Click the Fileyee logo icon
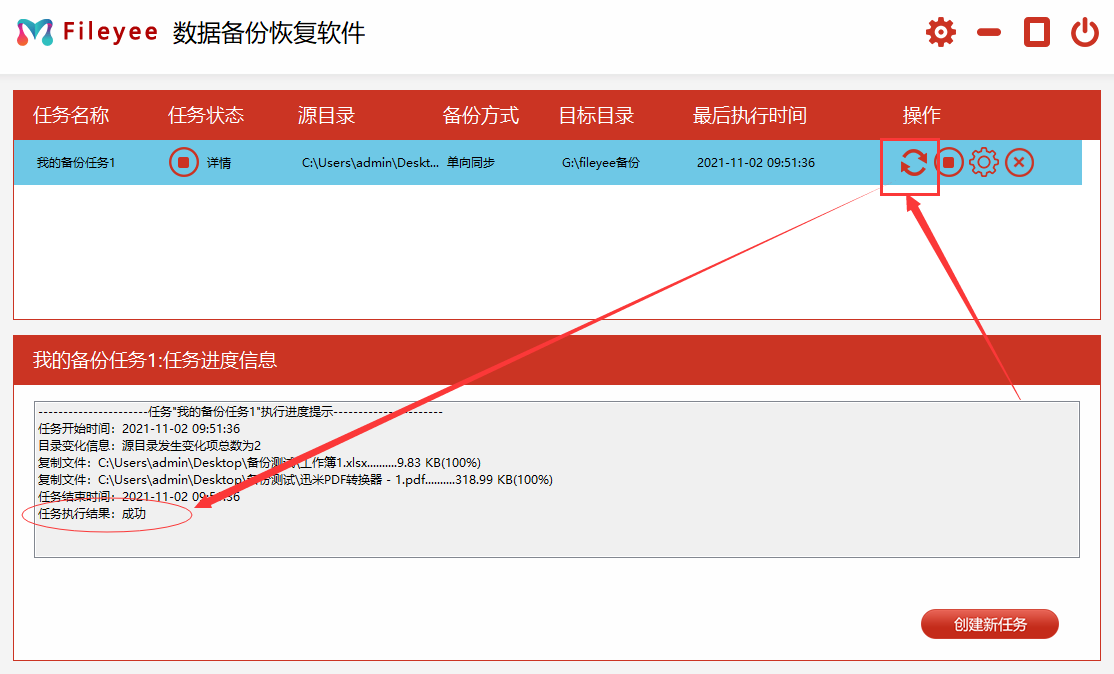The height and width of the screenshot is (674, 1114). point(35,32)
